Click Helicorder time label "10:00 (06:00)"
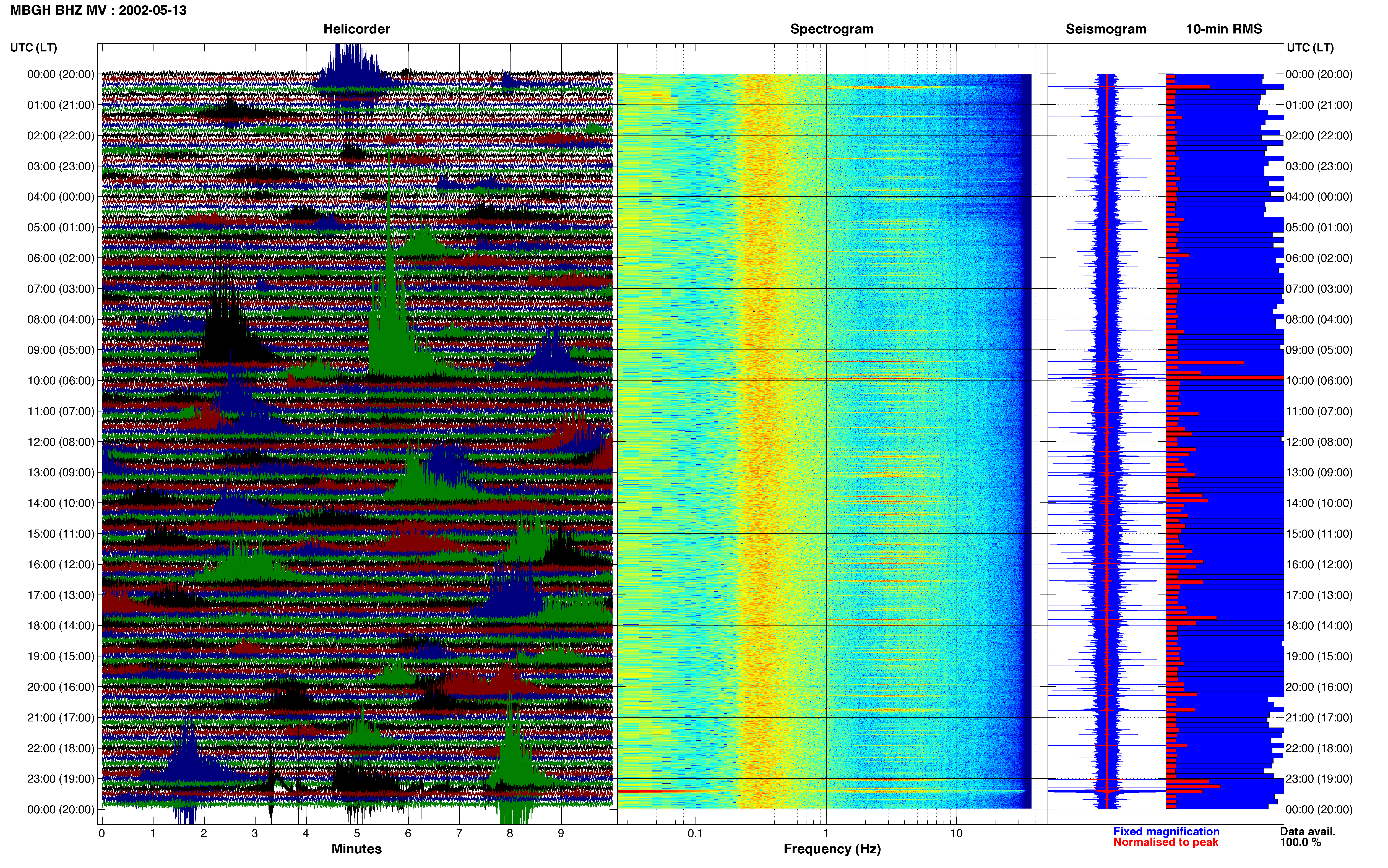Screen dimensions: 1388x868 tap(61, 380)
